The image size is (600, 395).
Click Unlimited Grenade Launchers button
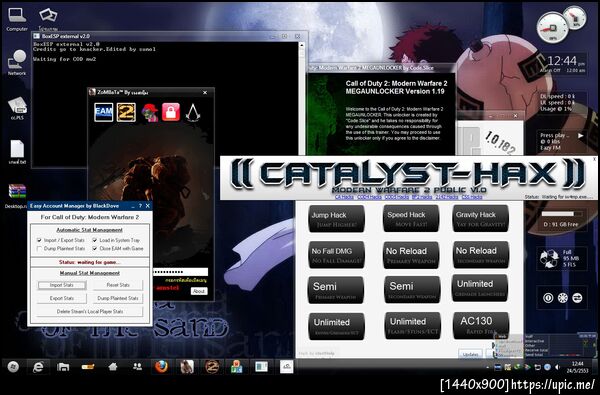point(480,288)
